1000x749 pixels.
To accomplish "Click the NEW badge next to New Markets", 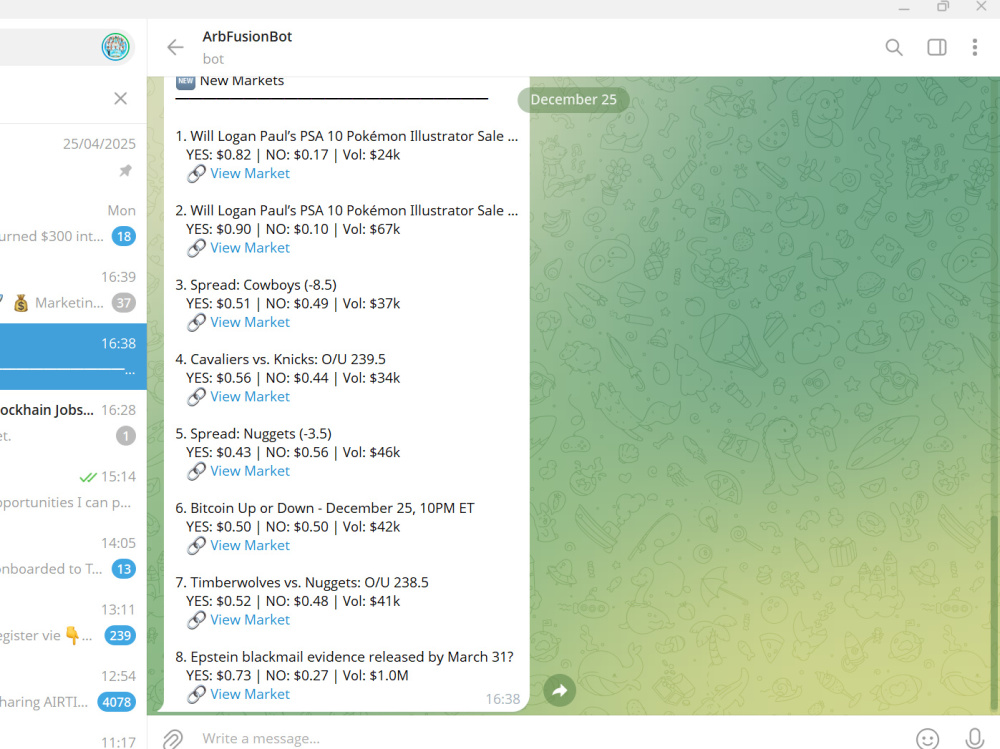I will (x=185, y=80).
